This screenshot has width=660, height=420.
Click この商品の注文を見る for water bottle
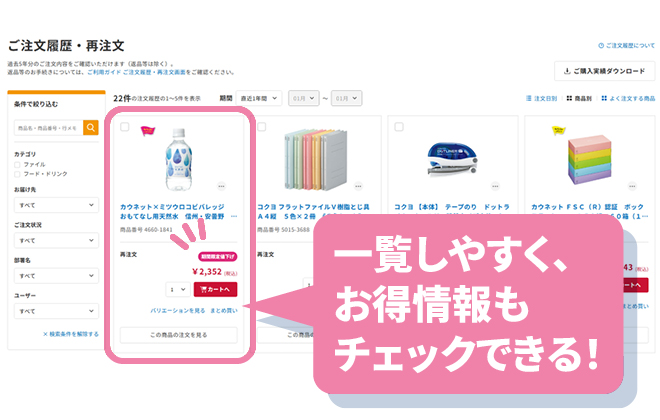tap(179, 335)
